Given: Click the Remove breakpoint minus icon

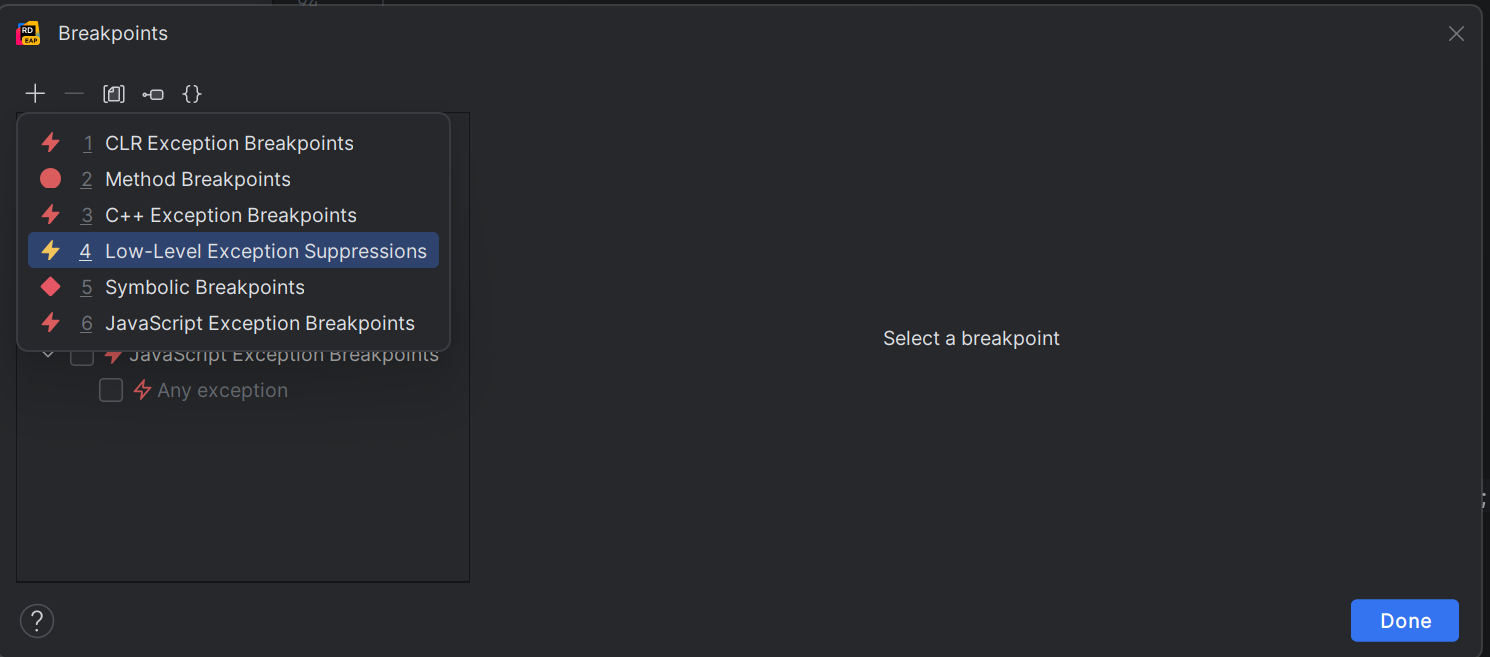Looking at the screenshot, I should 74,94.
